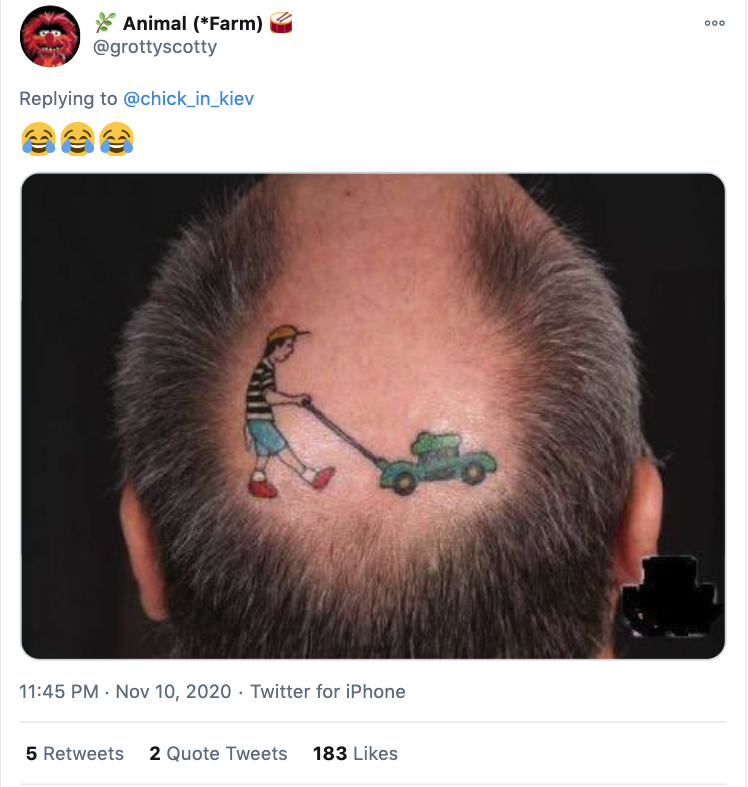This screenshot has width=748, height=787.
Task: Click the Twitter for iPhone source label
Action: pos(328,692)
